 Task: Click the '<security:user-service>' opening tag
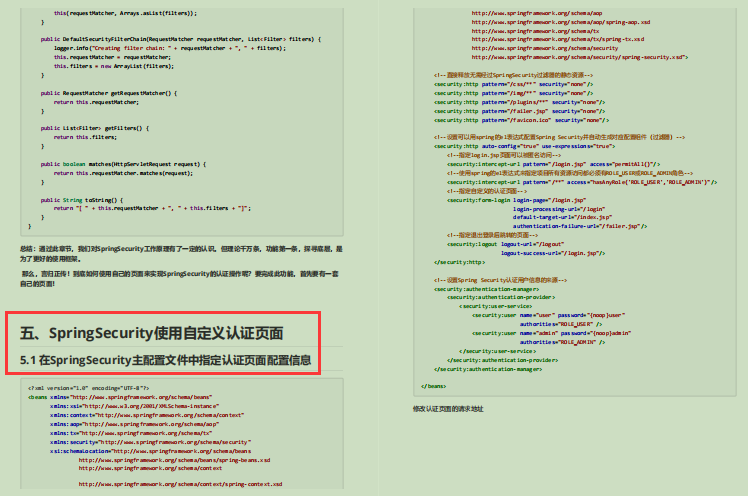point(496,306)
